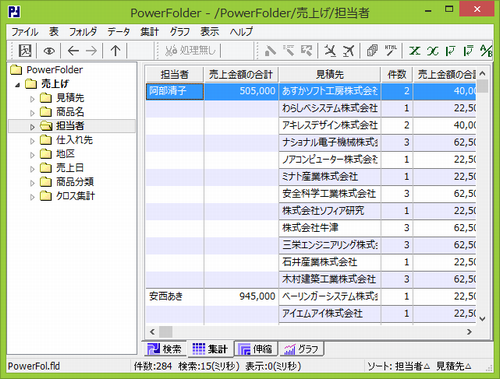Click the first toolbar icon (図)
This screenshot has height=379, width=500.
[x=25, y=51]
